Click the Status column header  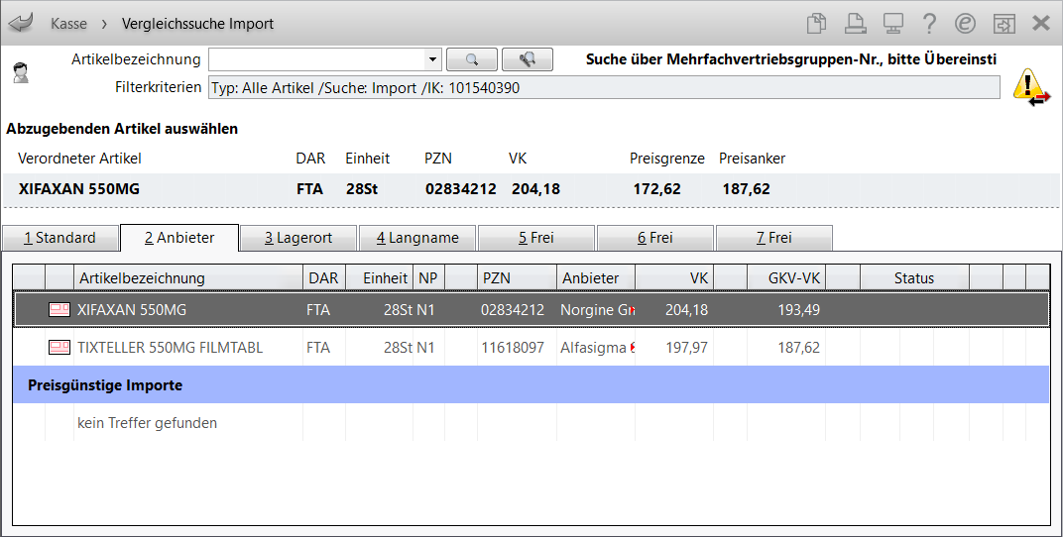point(914,278)
